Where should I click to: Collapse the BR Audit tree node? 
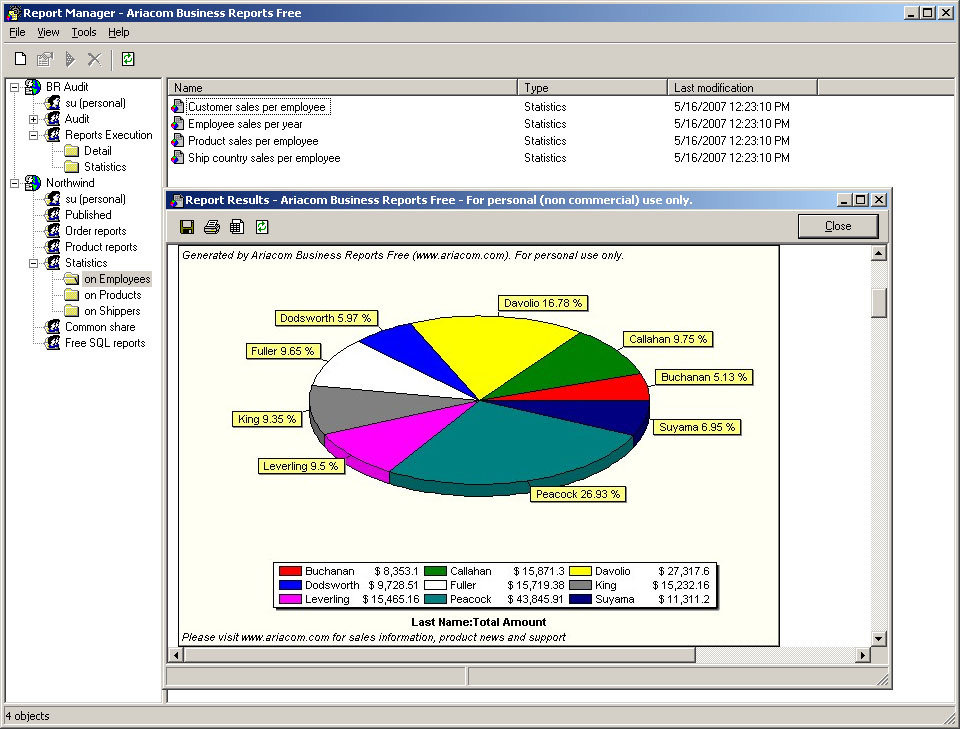pyautogui.click(x=15, y=88)
